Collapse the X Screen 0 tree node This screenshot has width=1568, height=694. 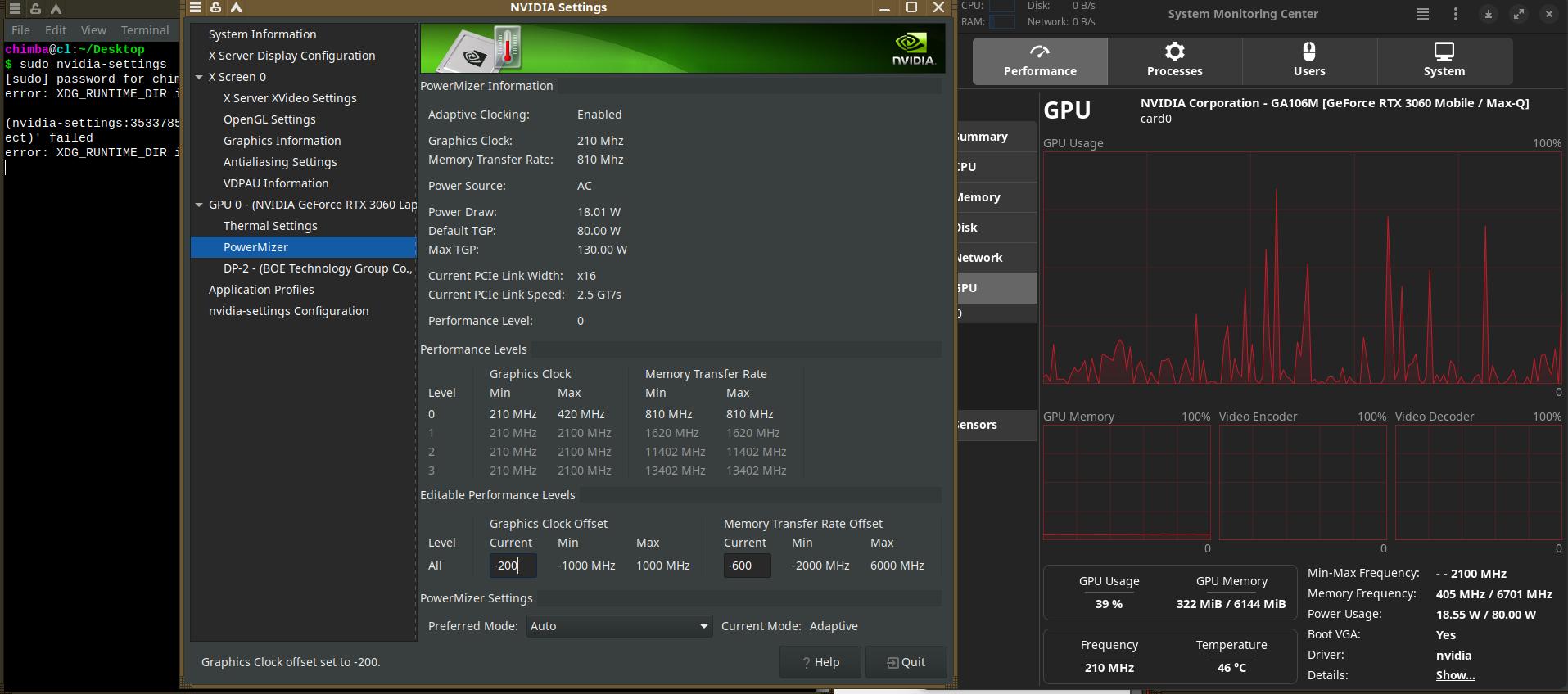tap(199, 77)
